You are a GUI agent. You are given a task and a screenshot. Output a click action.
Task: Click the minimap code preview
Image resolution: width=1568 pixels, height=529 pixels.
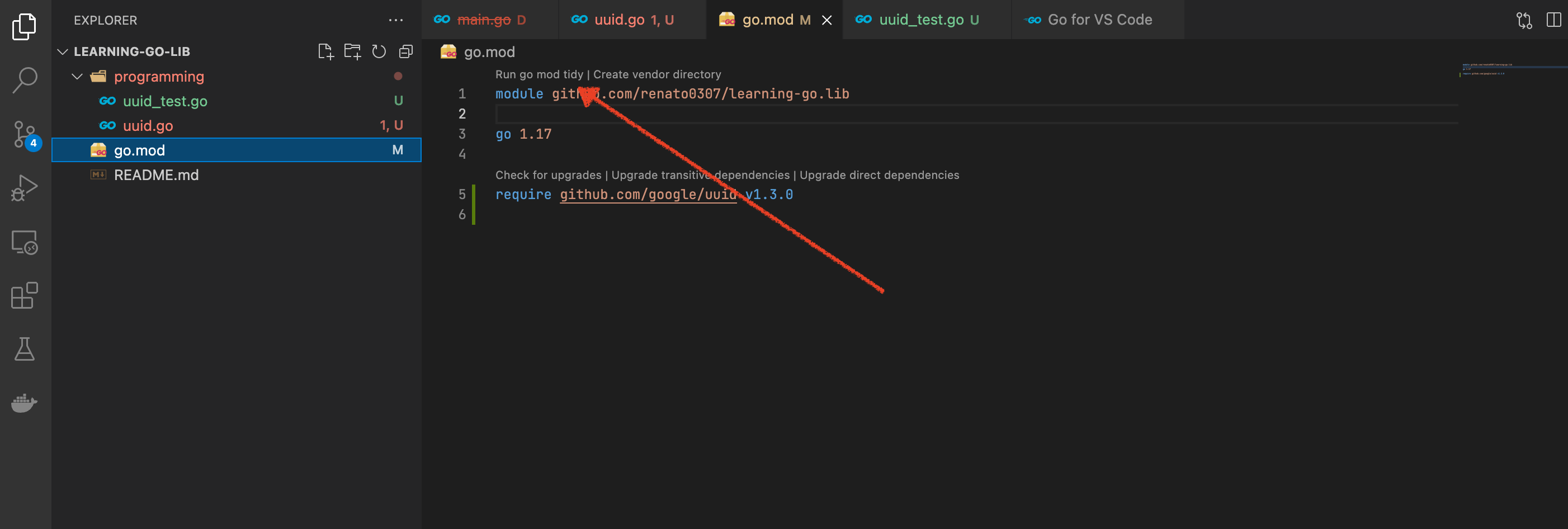[1486, 69]
